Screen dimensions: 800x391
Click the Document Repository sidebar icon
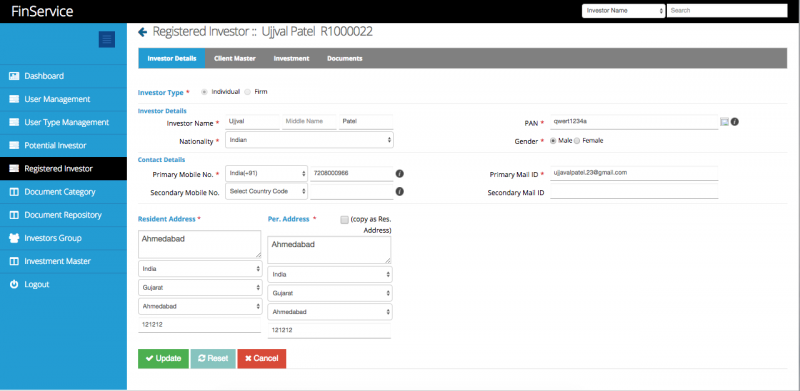tap(14, 215)
